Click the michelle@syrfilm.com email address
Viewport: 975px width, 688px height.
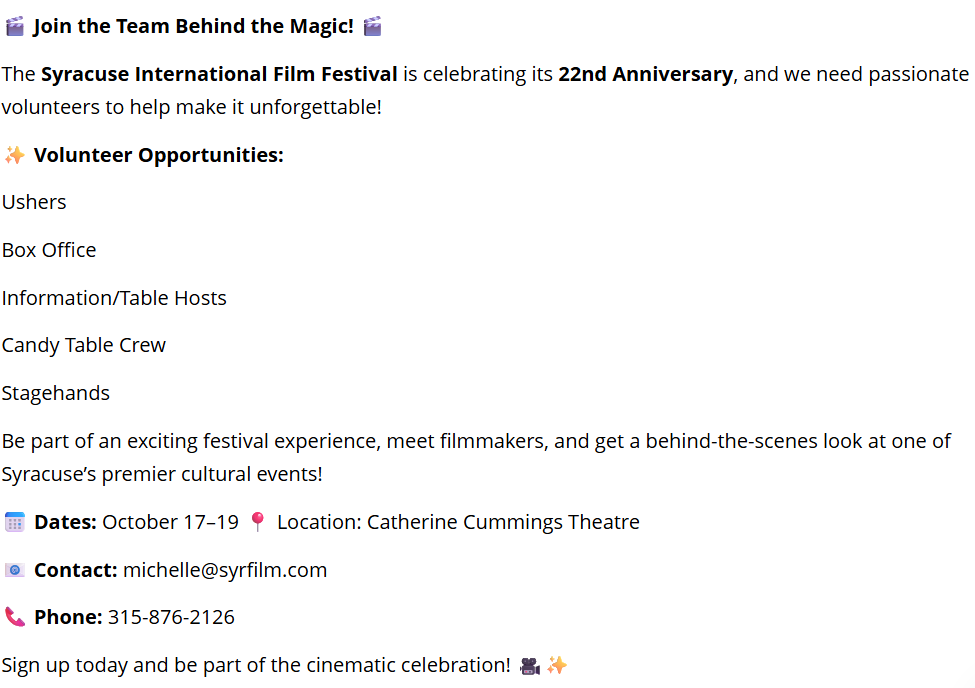coord(225,570)
